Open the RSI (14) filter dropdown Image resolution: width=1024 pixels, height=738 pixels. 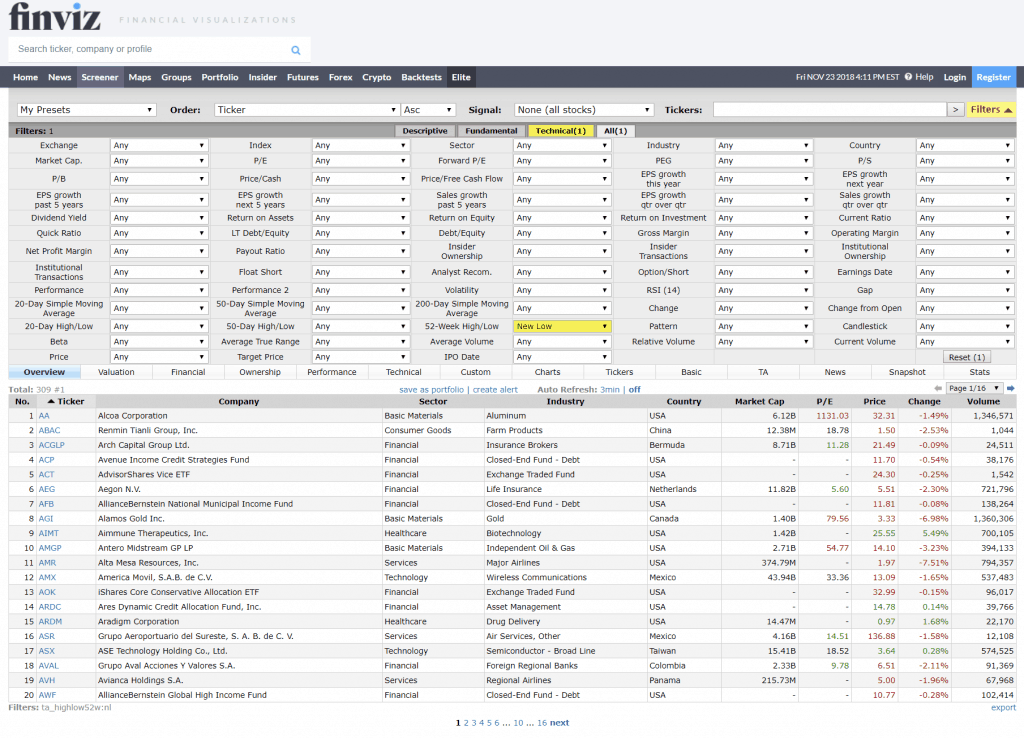[x=763, y=290]
